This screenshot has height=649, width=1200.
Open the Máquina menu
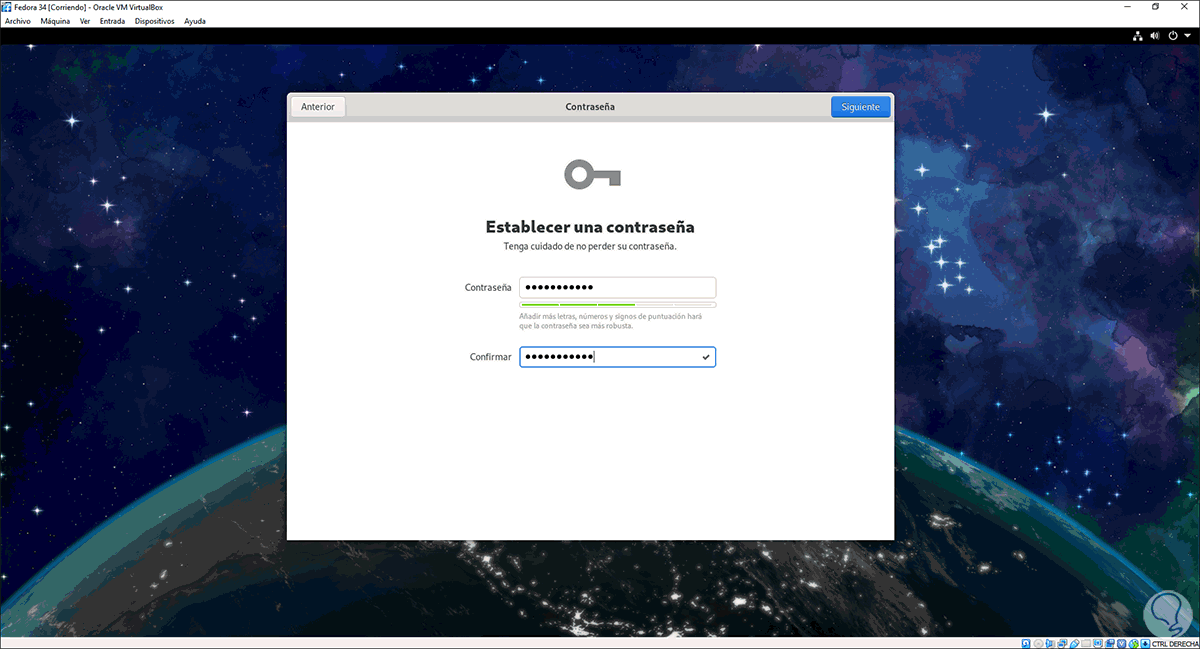click(x=55, y=21)
